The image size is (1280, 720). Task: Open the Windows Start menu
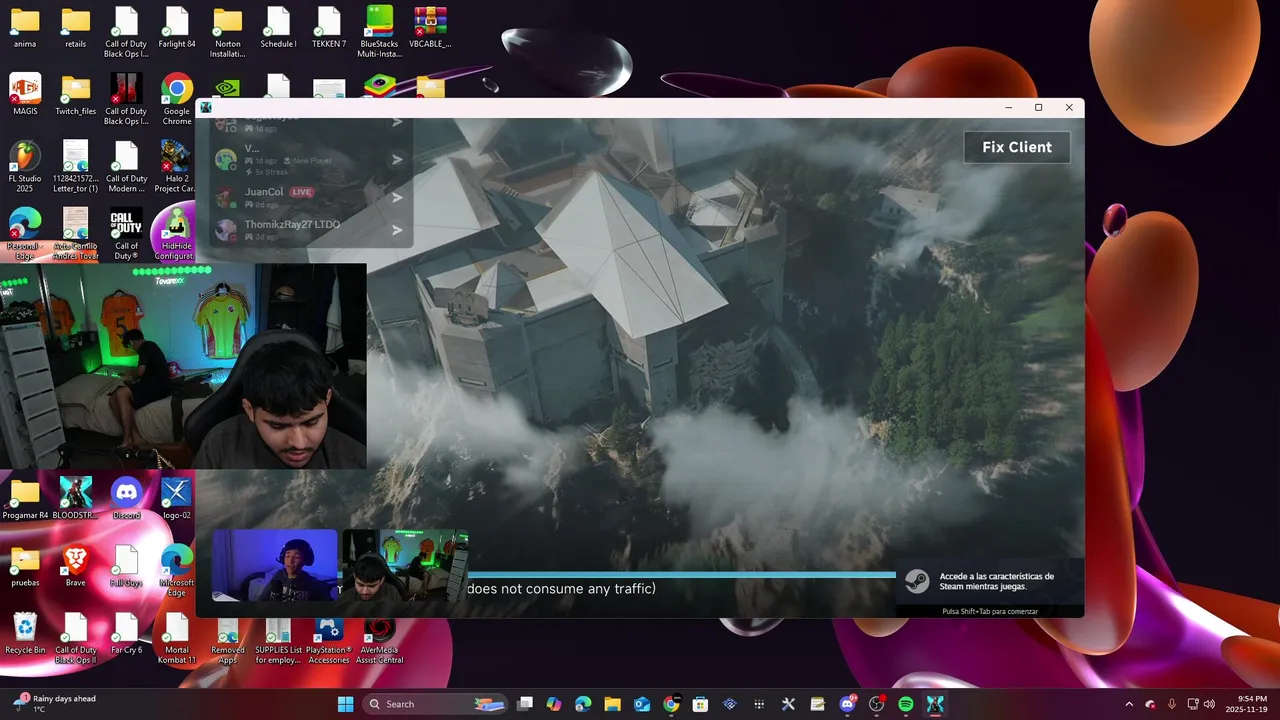(345, 704)
